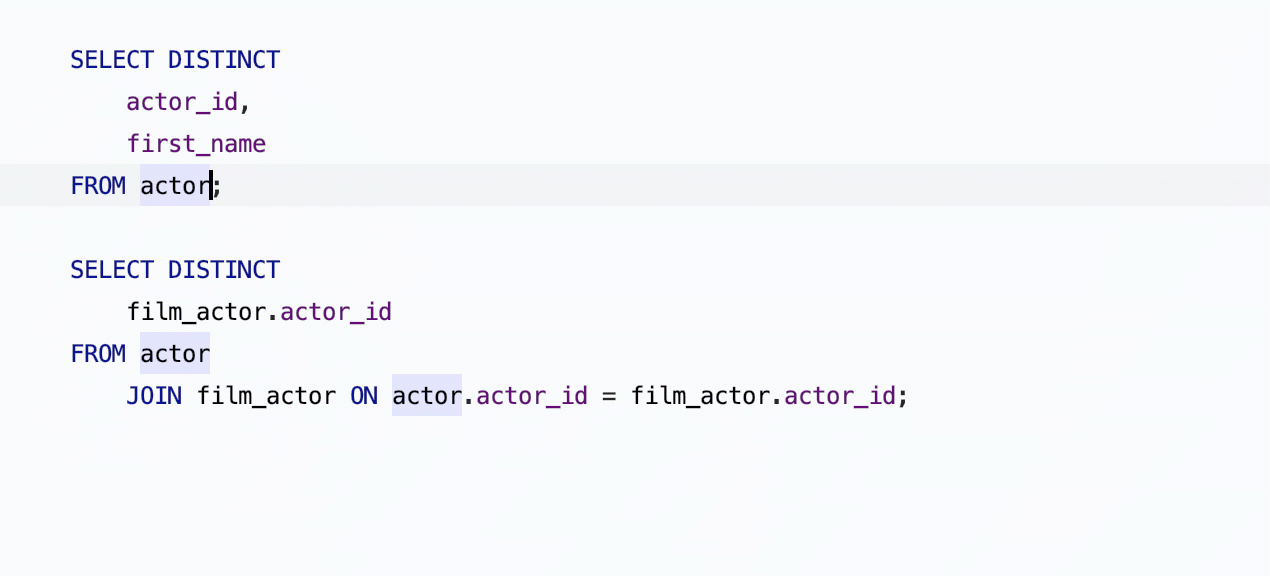The width and height of the screenshot is (1270, 576).
Task: Click FROM keyword in the first query
Action: (98, 186)
